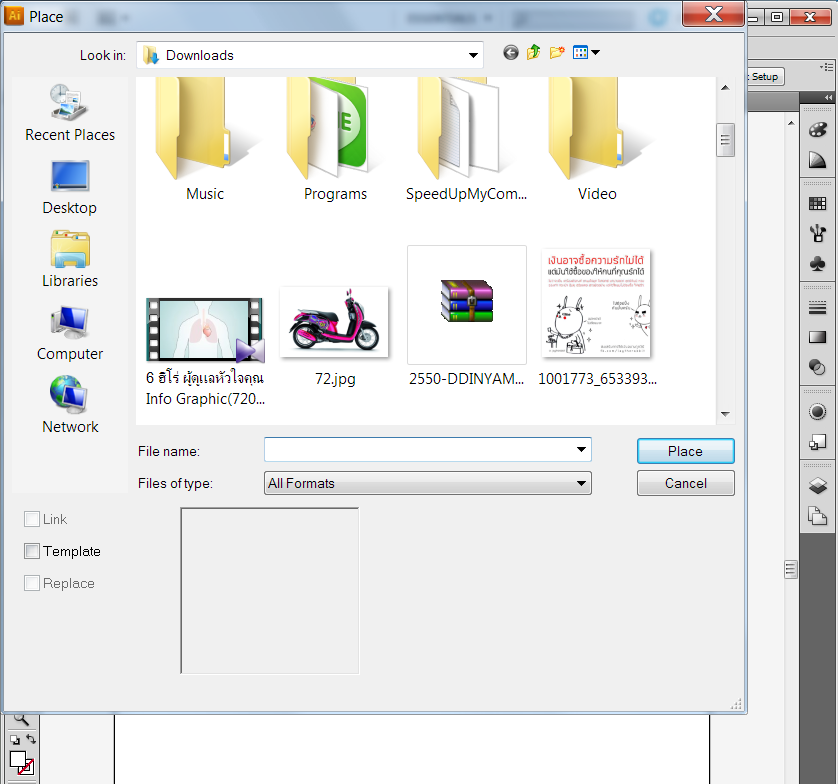The image size is (838, 784).
Task: Go to Computer location
Action: pos(70,333)
